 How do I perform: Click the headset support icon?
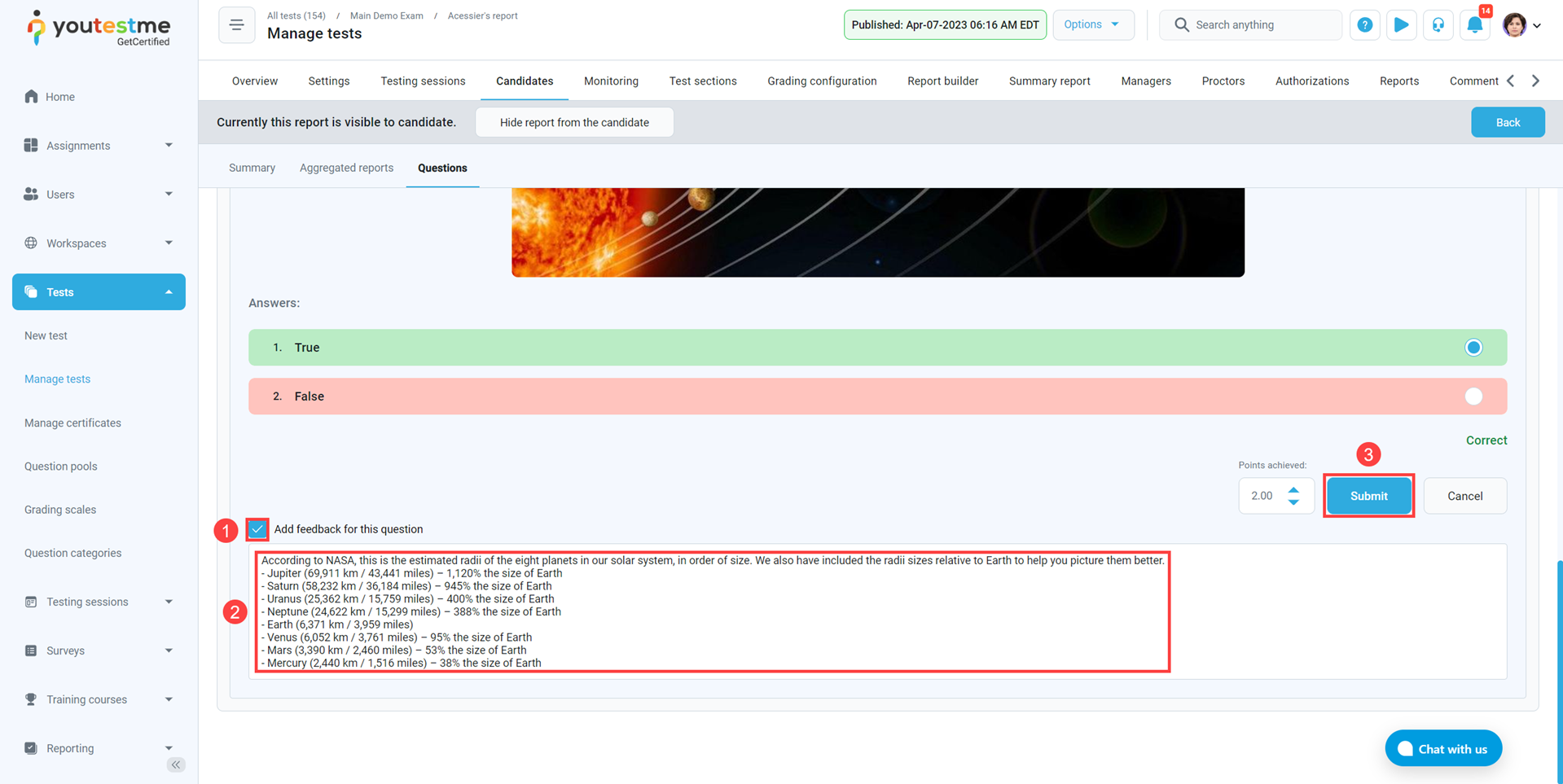1438,25
